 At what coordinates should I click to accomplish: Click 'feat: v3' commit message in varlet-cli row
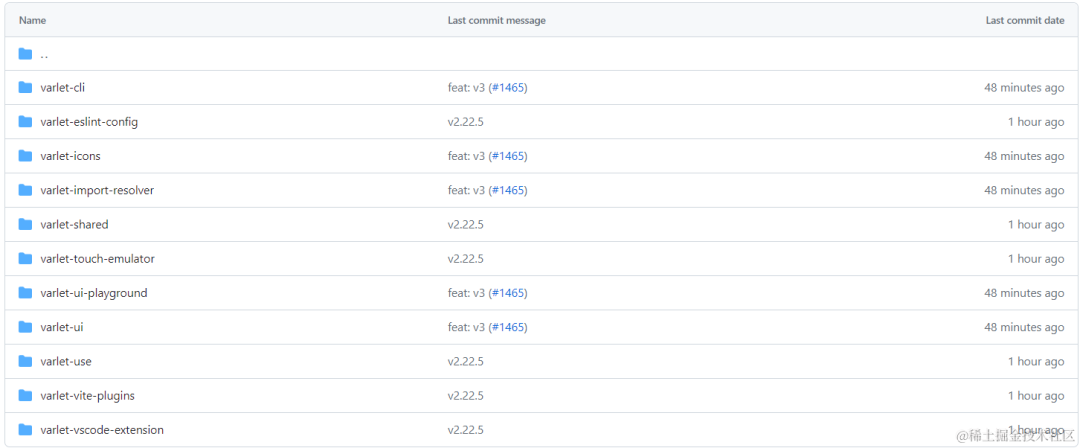[466, 88]
